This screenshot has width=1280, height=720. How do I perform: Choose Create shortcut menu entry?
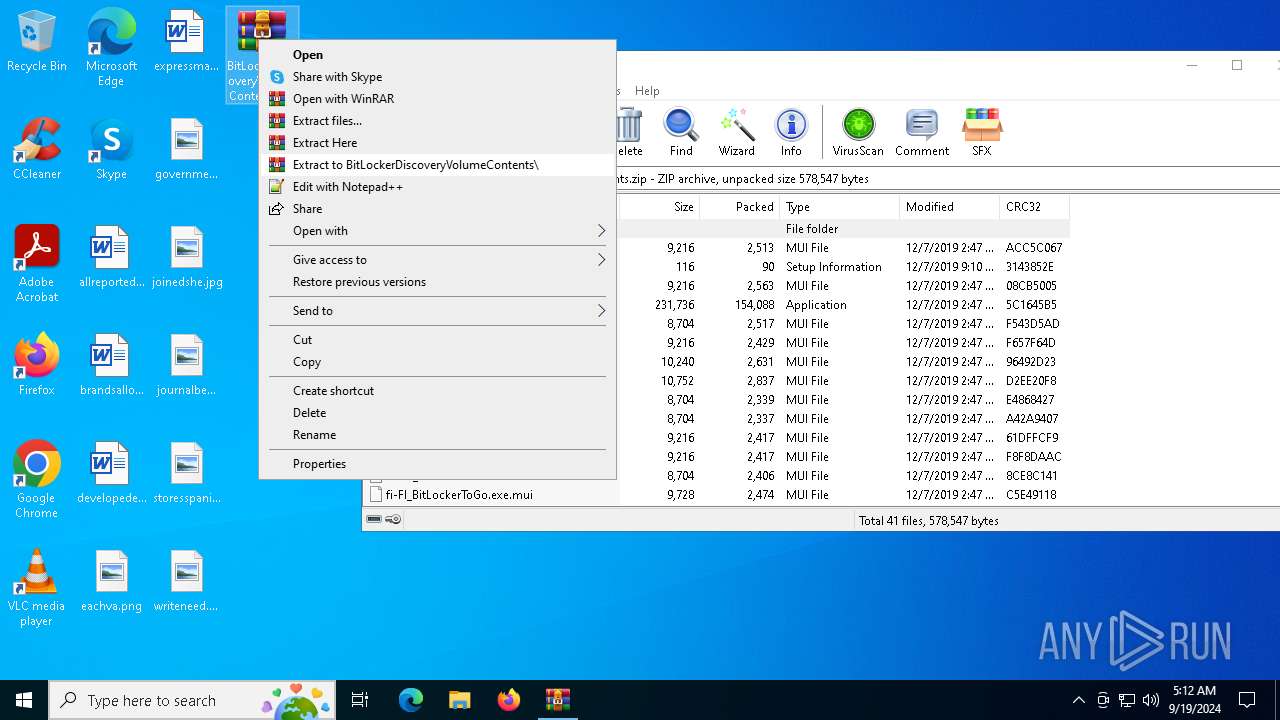click(x=437, y=391)
